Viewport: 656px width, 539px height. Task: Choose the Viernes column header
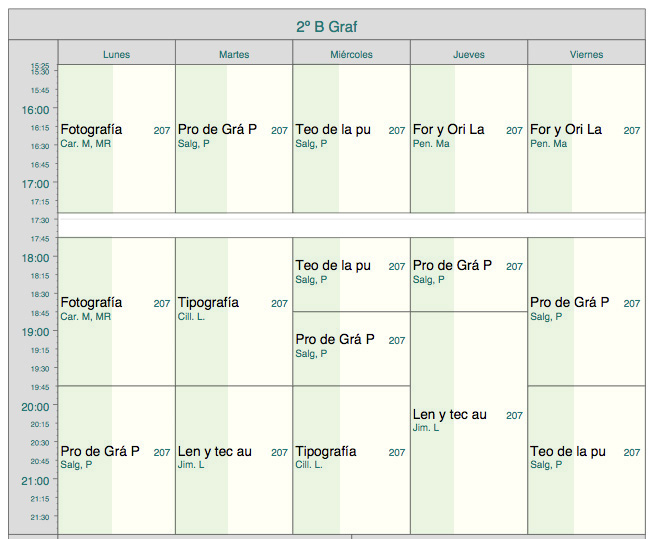coord(586,54)
